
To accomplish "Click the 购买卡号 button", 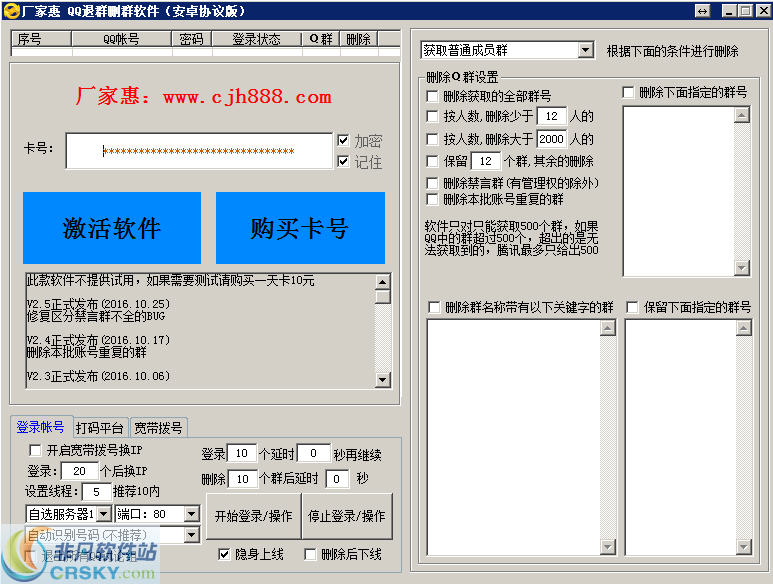I will 300,228.
